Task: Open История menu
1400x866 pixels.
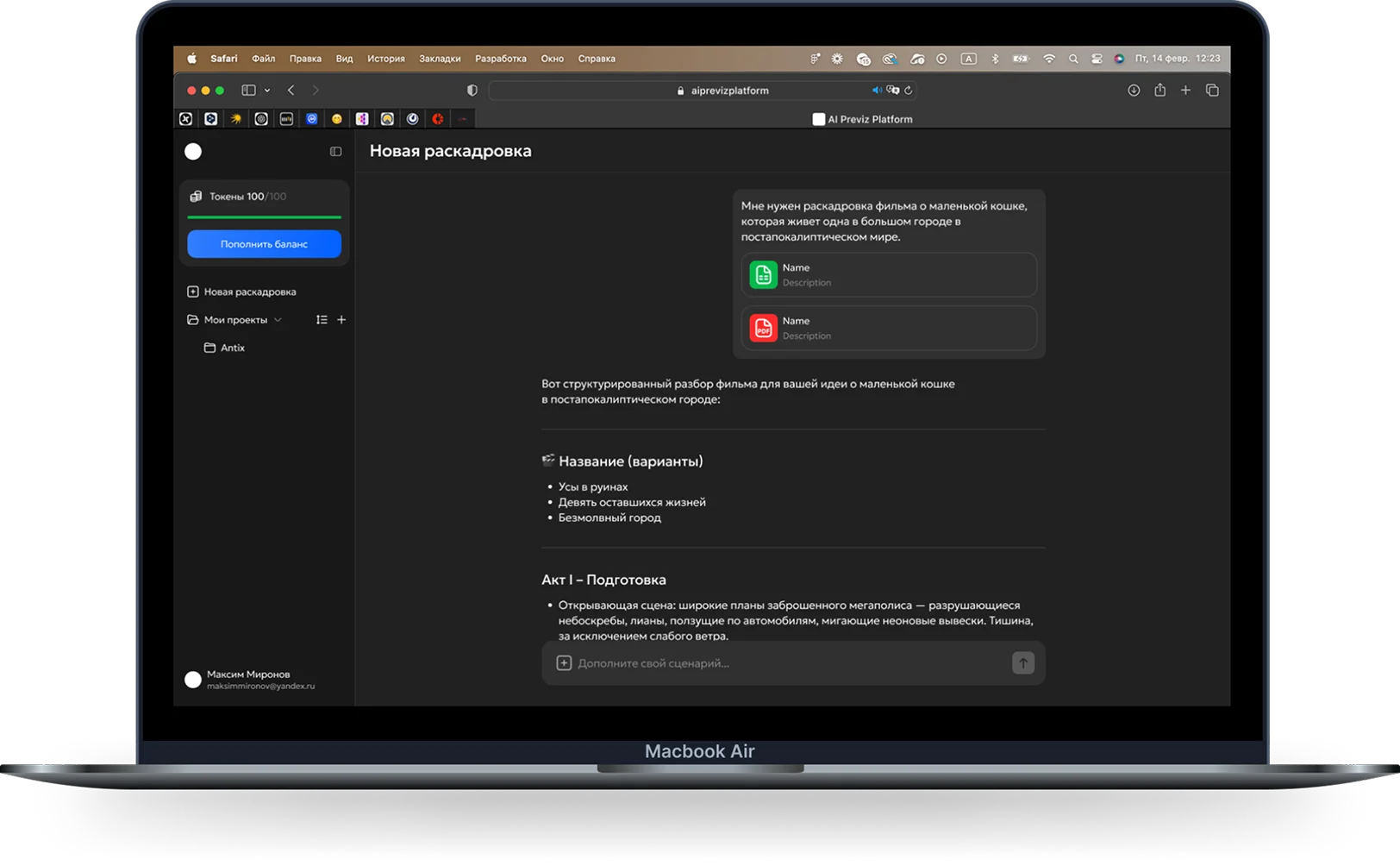Action: (385, 59)
